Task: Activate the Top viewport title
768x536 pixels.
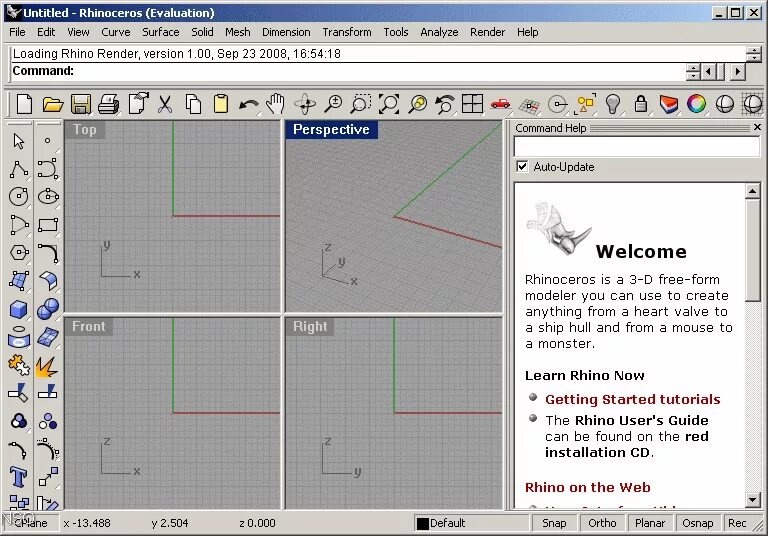Action: (x=85, y=130)
